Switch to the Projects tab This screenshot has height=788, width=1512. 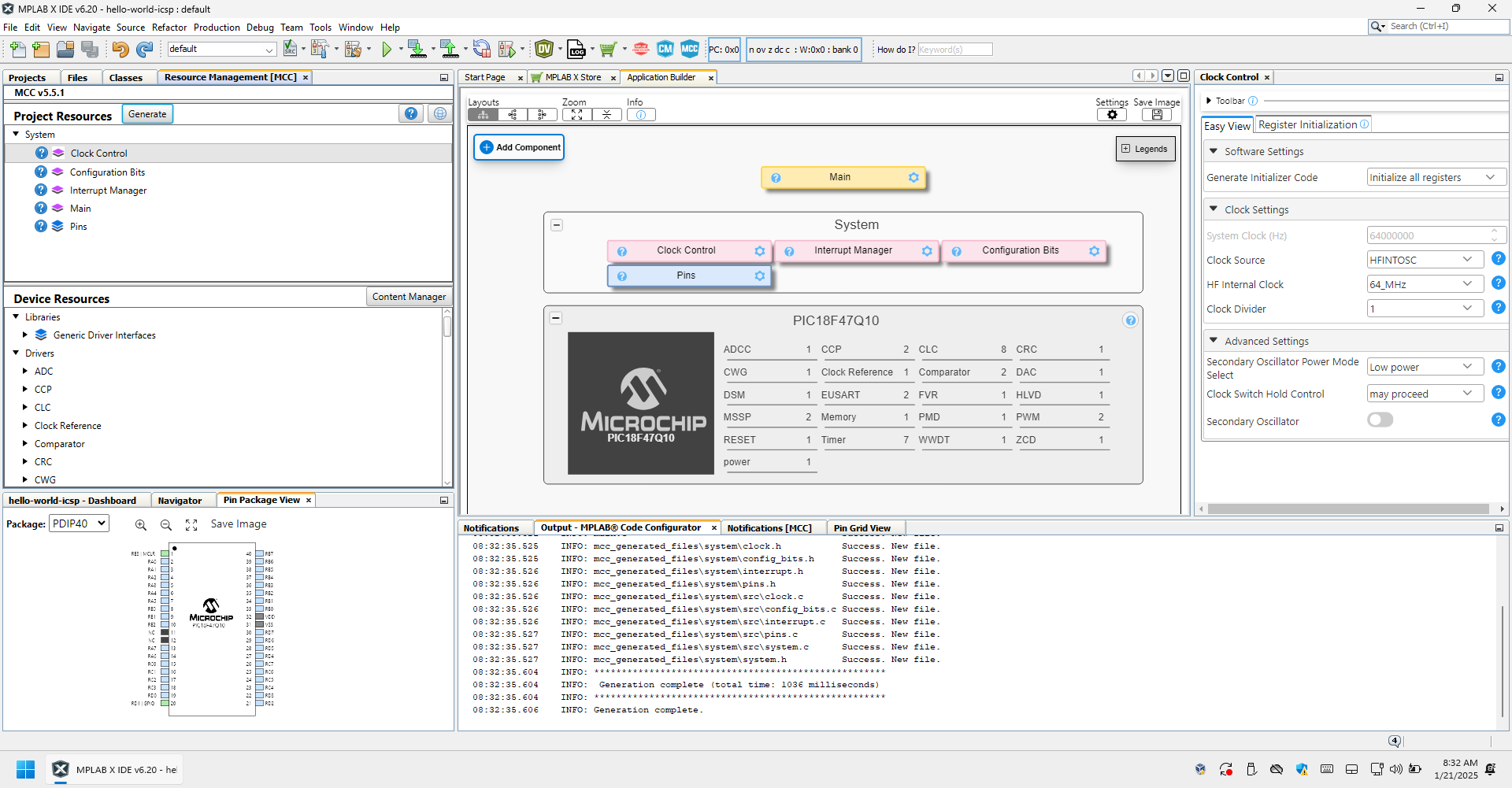[28, 78]
